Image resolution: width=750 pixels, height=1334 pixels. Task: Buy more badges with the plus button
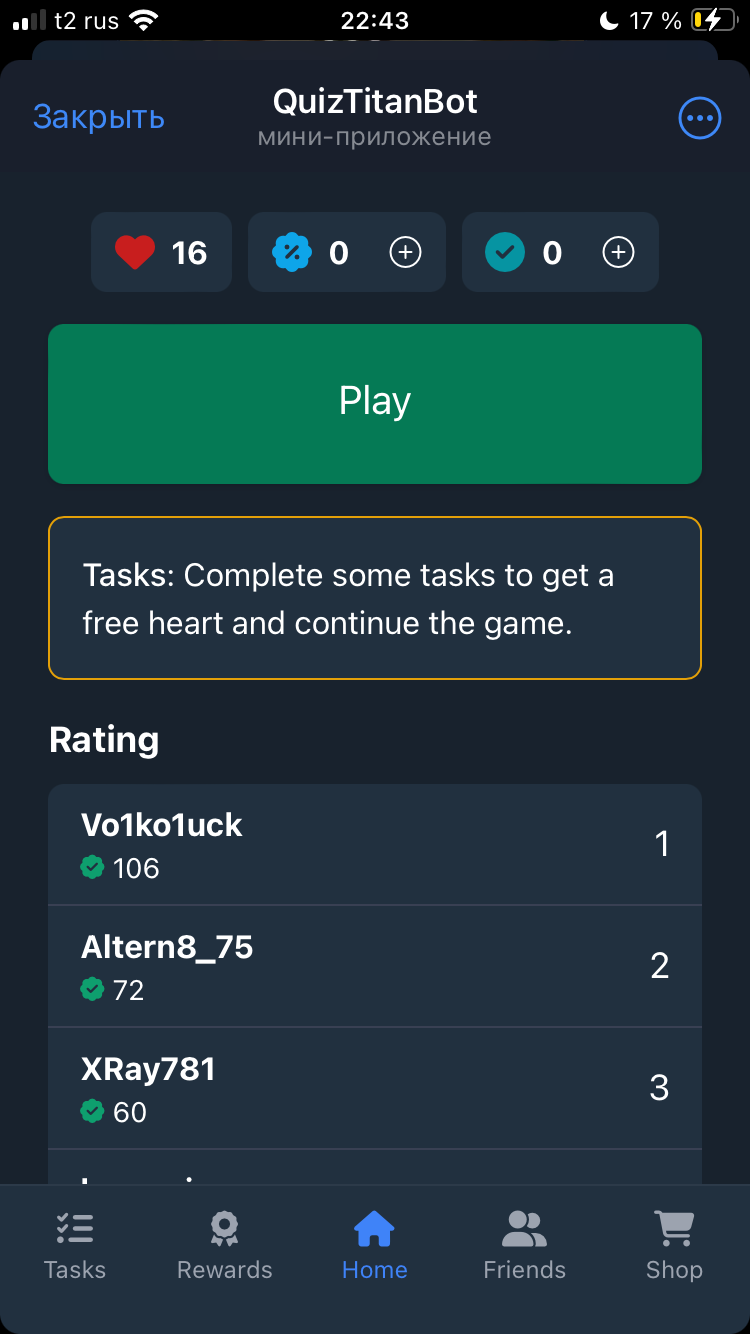coord(405,252)
